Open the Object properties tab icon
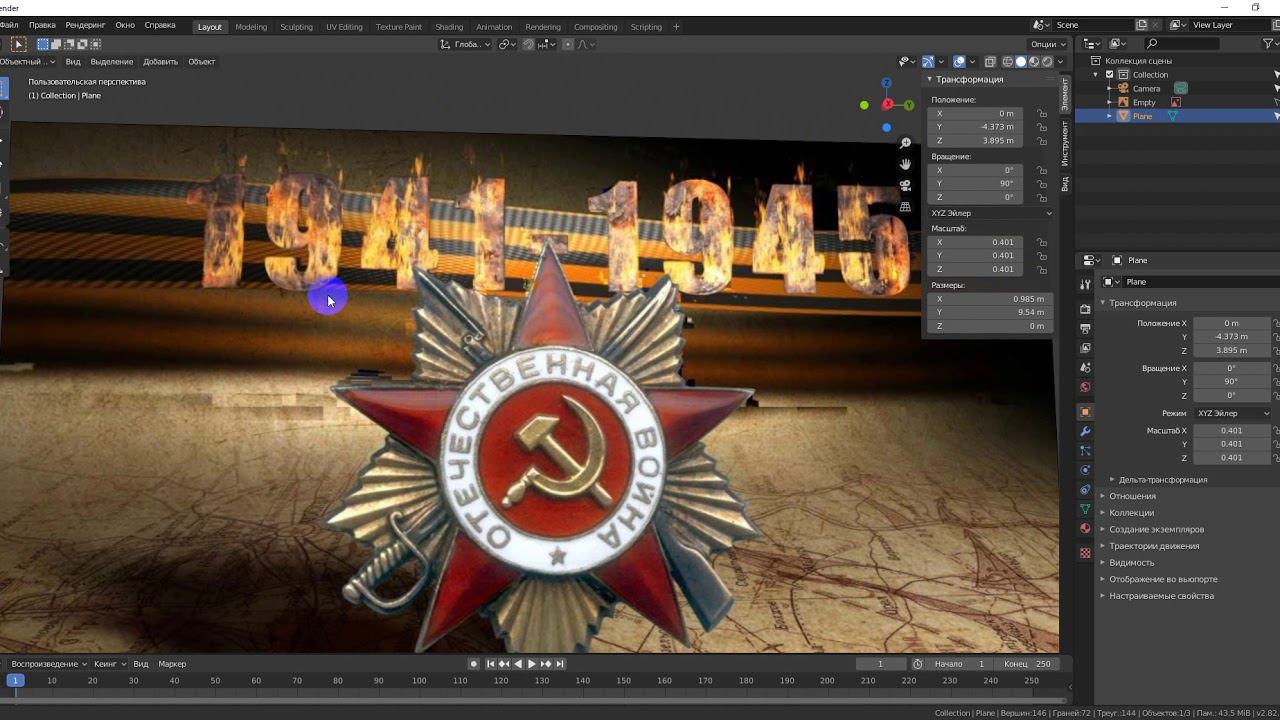This screenshot has width=1280, height=720. coord(1085,412)
